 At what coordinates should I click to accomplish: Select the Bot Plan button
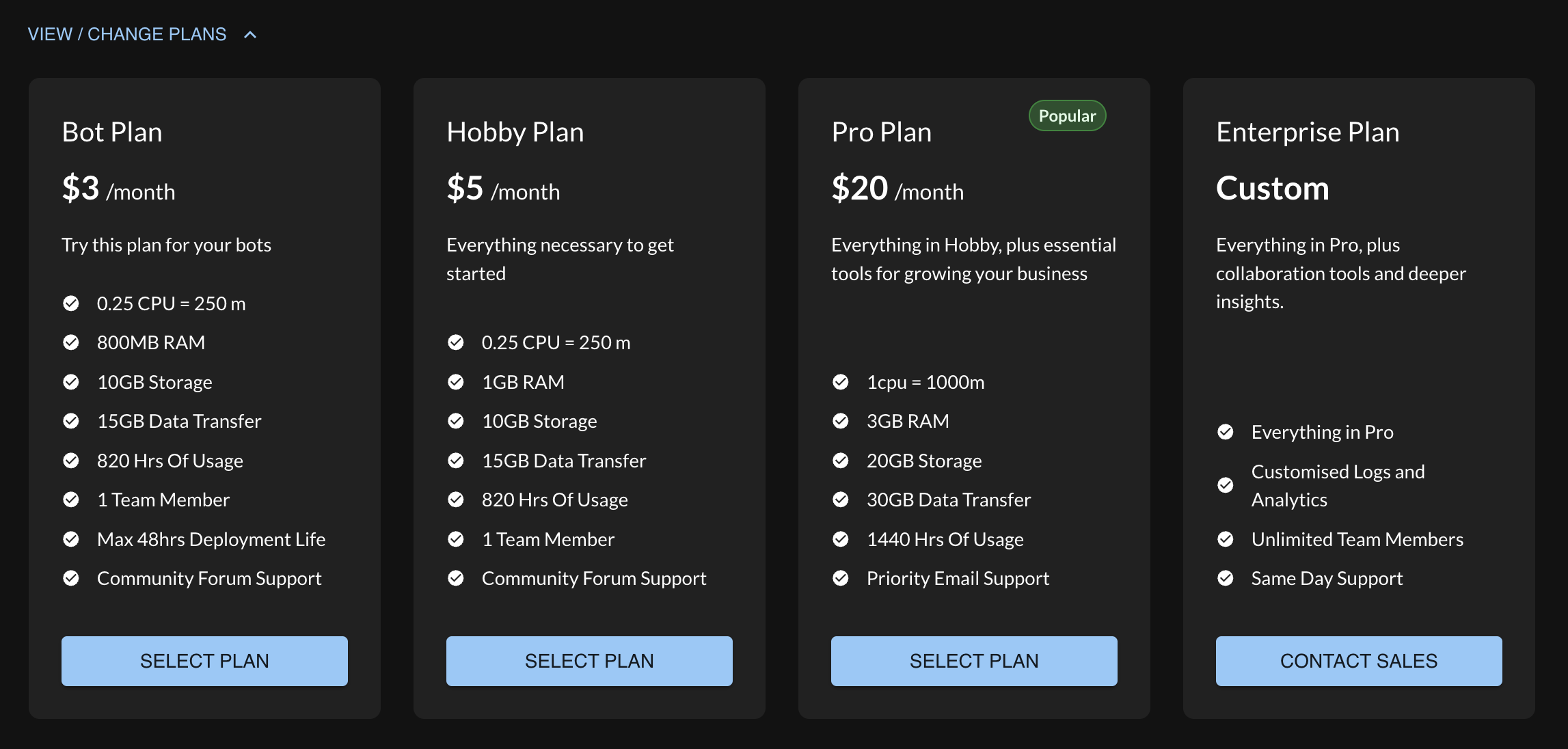tap(204, 661)
